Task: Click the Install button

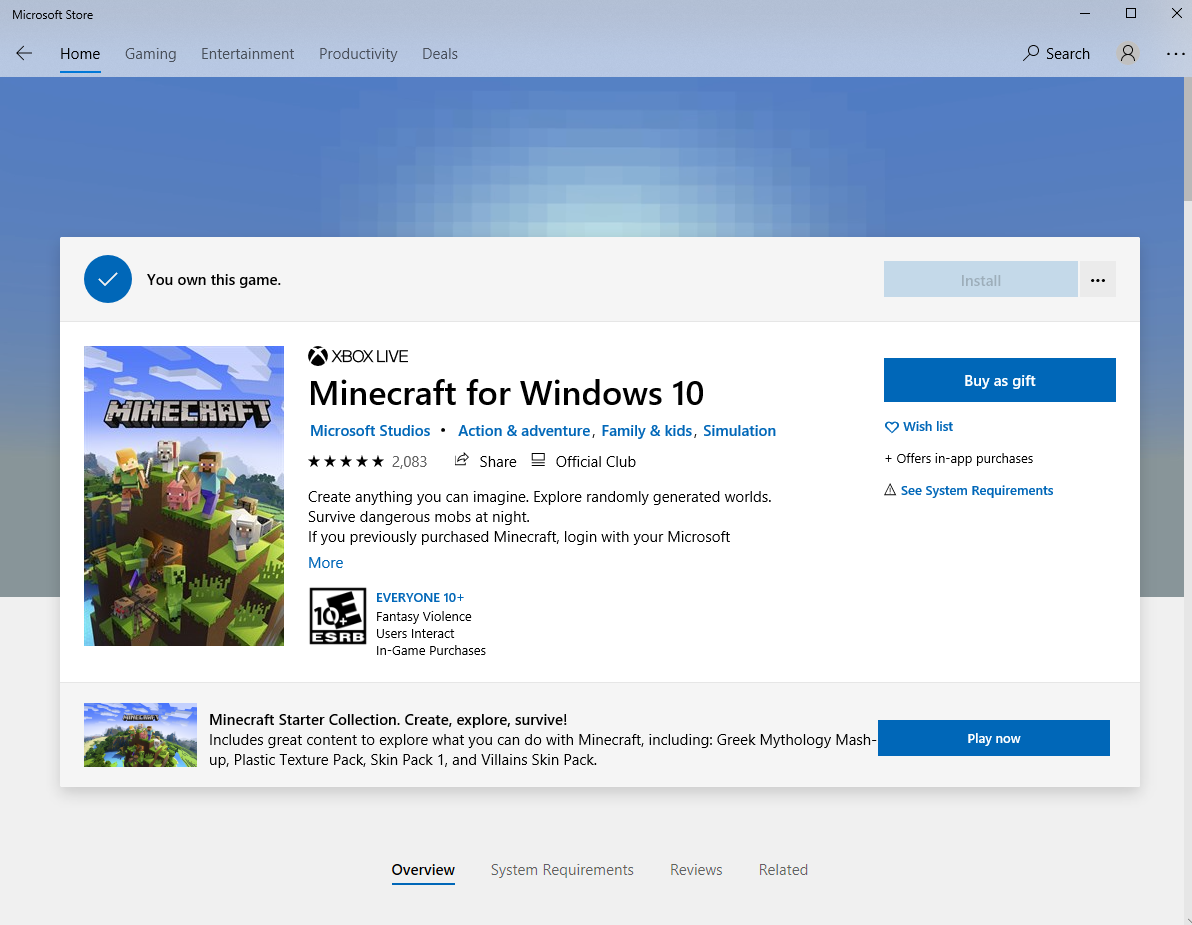Action: pos(981,280)
